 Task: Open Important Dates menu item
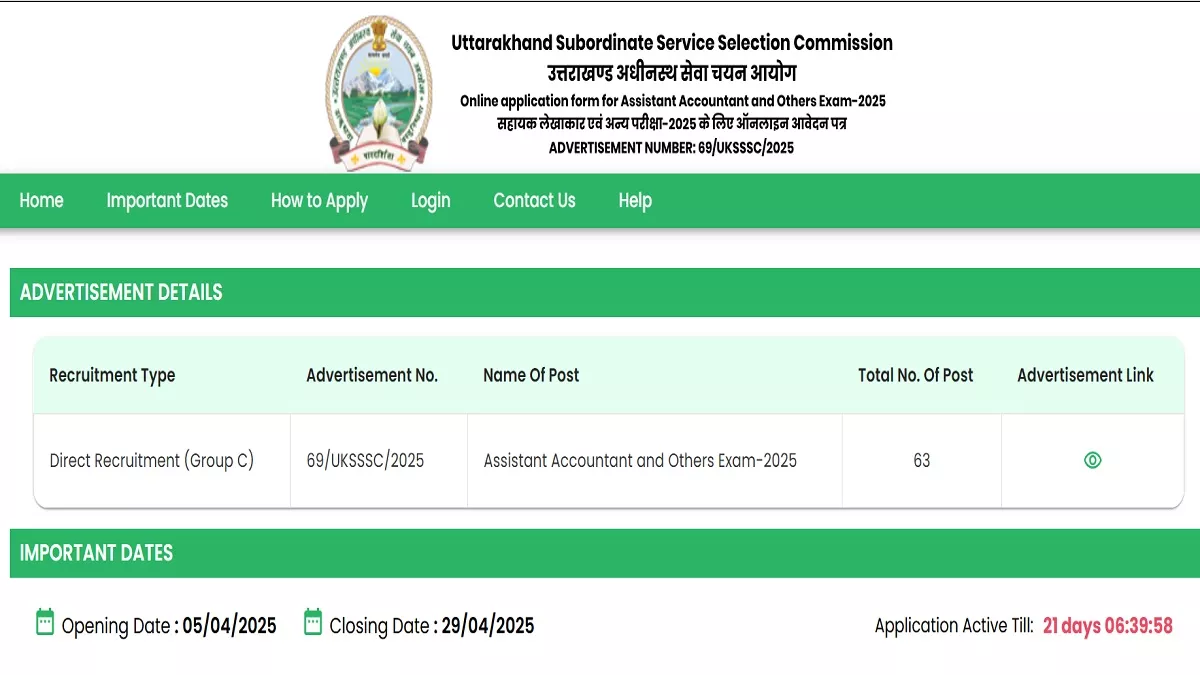(x=167, y=200)
